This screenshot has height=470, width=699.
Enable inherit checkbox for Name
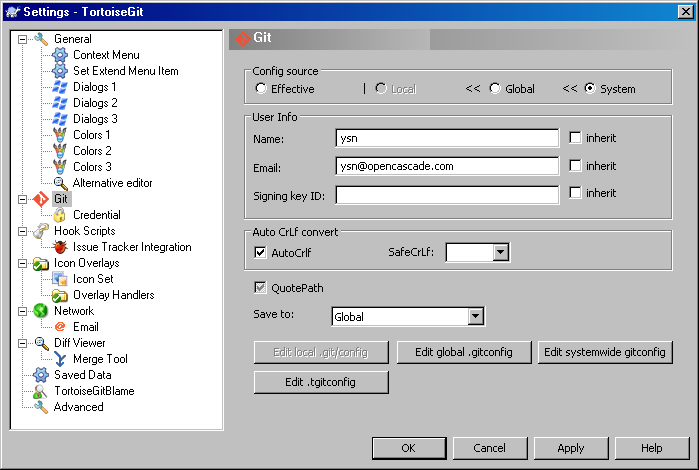pyautogui.click(x=575, y=138)
